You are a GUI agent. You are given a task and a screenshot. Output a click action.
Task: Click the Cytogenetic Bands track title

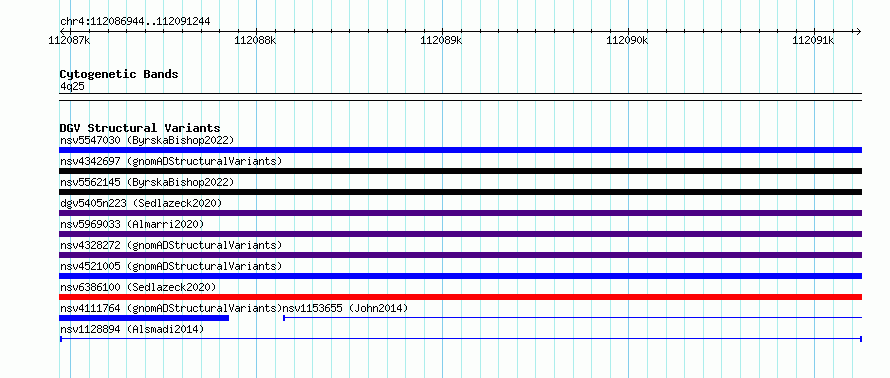[119, 74]
